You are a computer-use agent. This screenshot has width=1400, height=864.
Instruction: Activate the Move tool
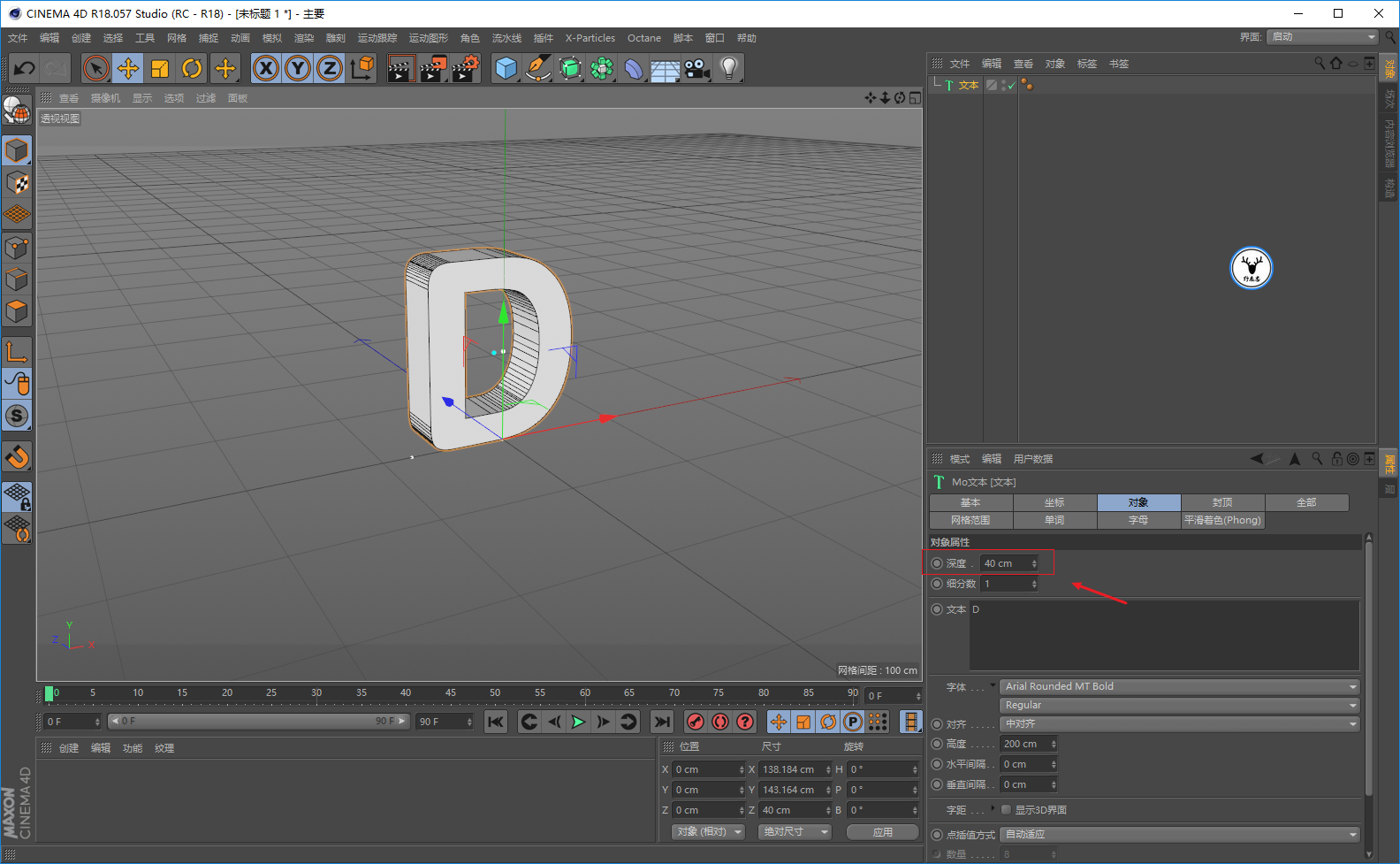coord(128,68)
